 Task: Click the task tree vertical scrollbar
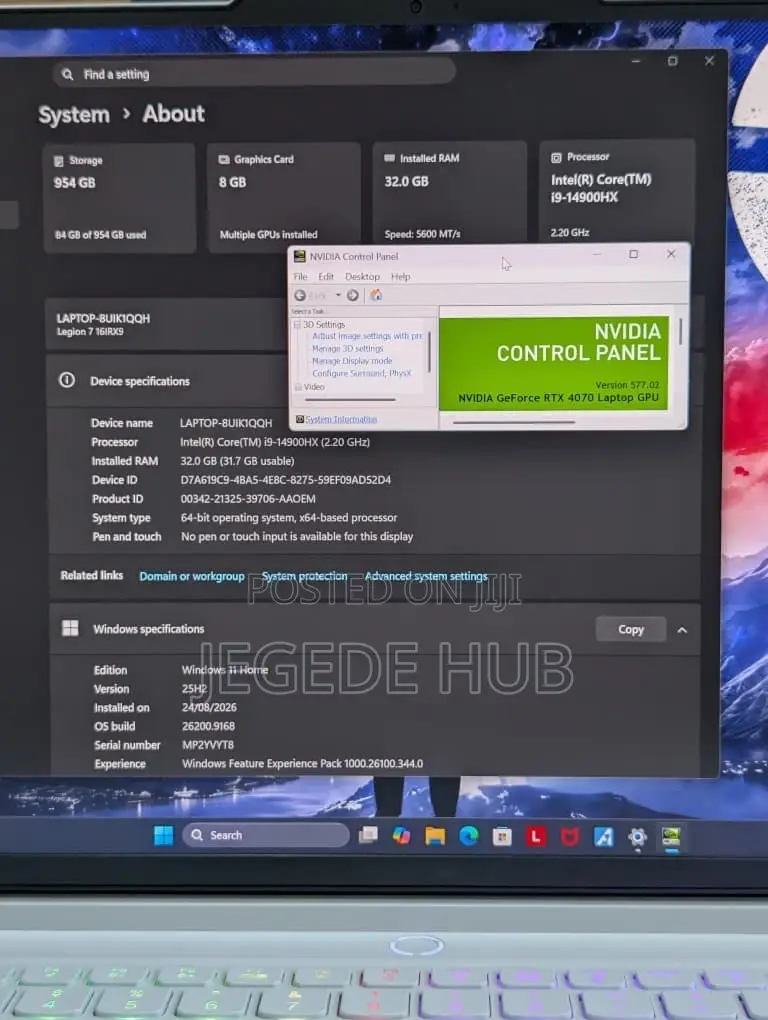tap(429, 352)
